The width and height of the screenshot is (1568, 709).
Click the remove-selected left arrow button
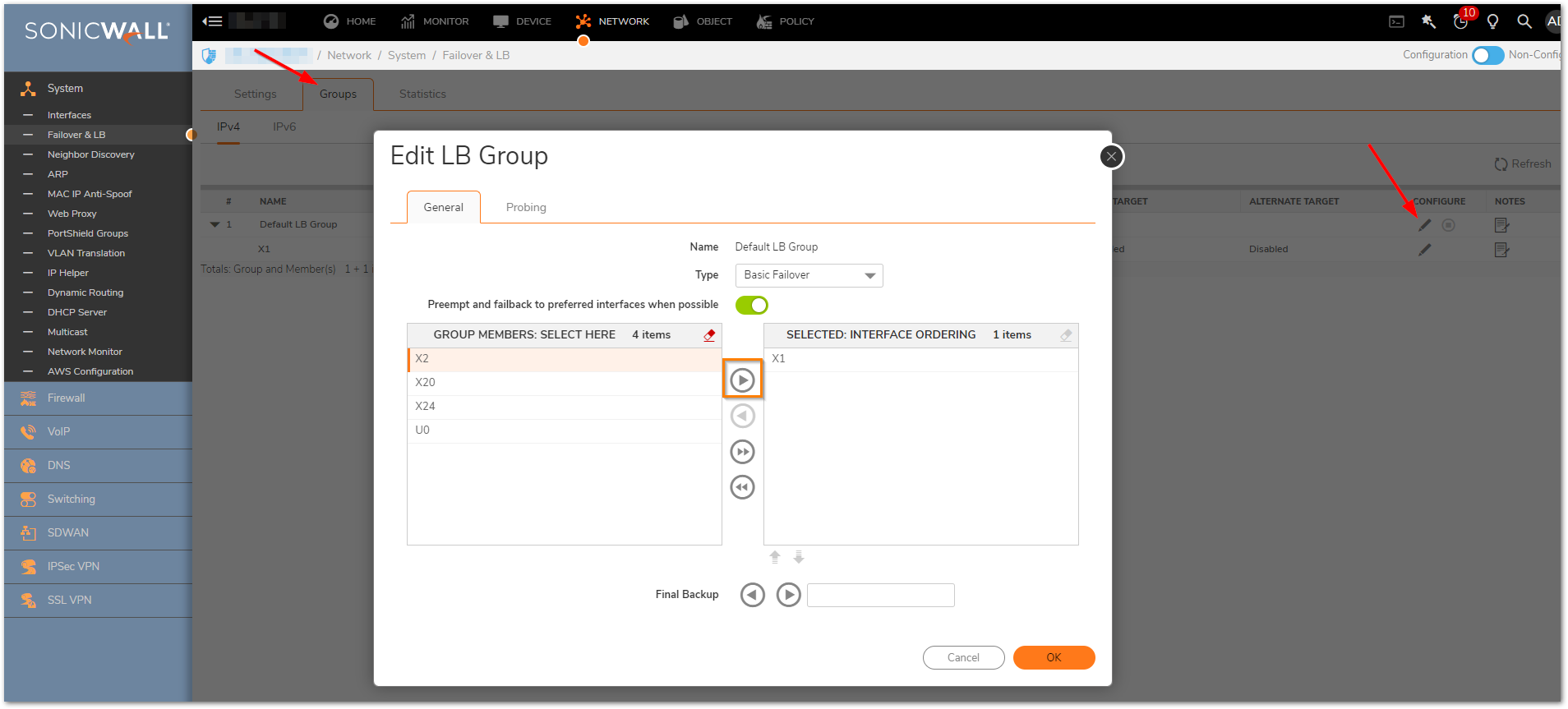[742, 417]
